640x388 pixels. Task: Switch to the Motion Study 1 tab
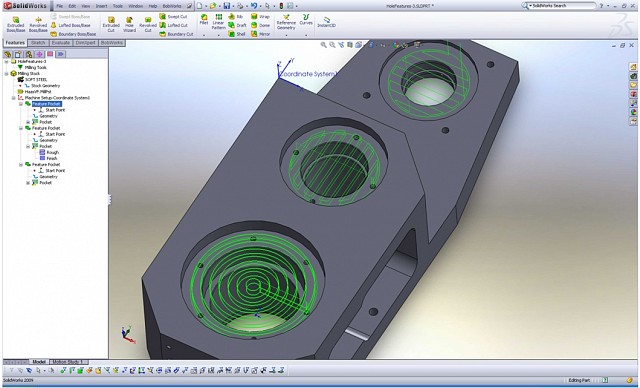[68, 362]
